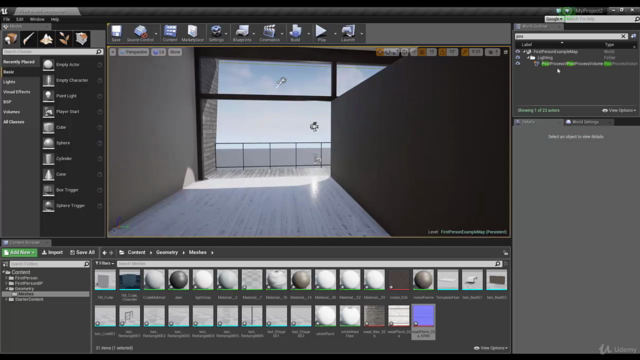Open the Perspective view dropdown

pos(133,52)
